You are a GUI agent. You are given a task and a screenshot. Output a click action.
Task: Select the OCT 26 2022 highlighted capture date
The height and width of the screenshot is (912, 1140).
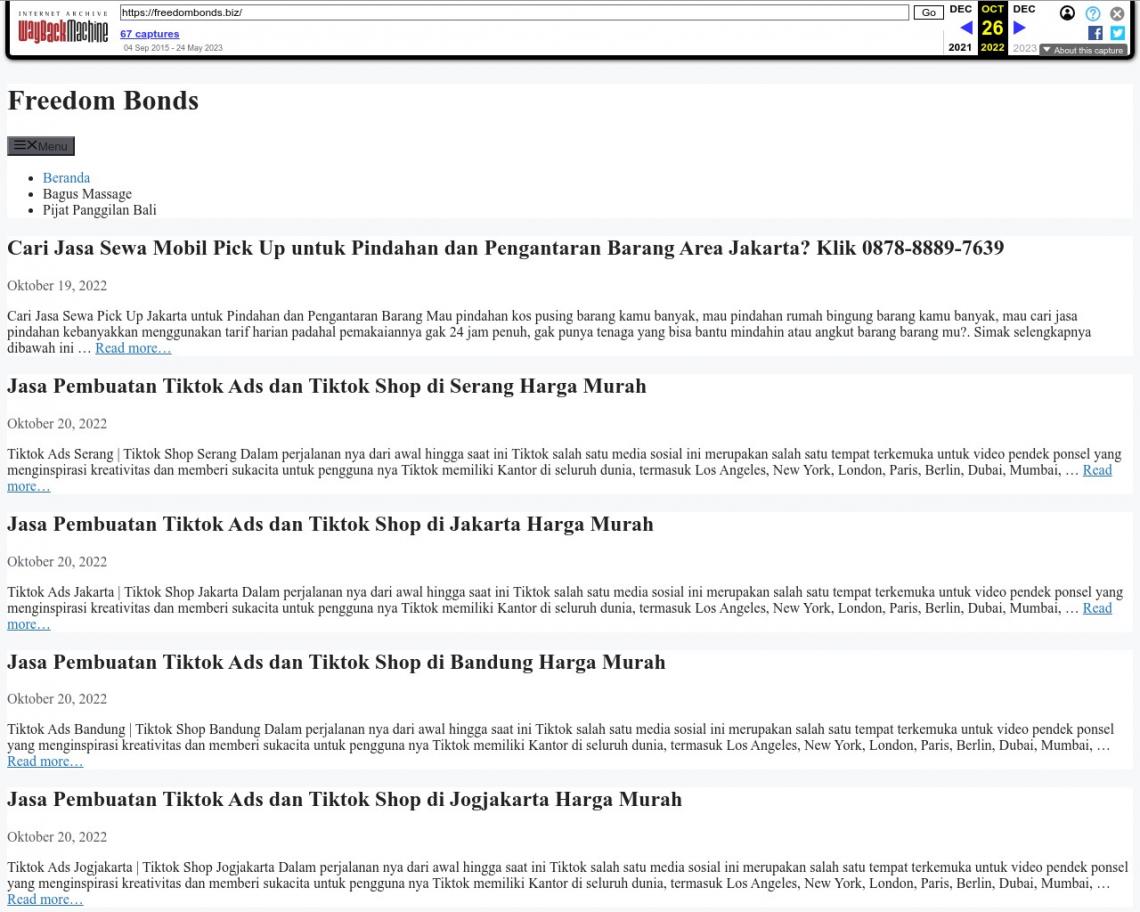click(992, 28)
